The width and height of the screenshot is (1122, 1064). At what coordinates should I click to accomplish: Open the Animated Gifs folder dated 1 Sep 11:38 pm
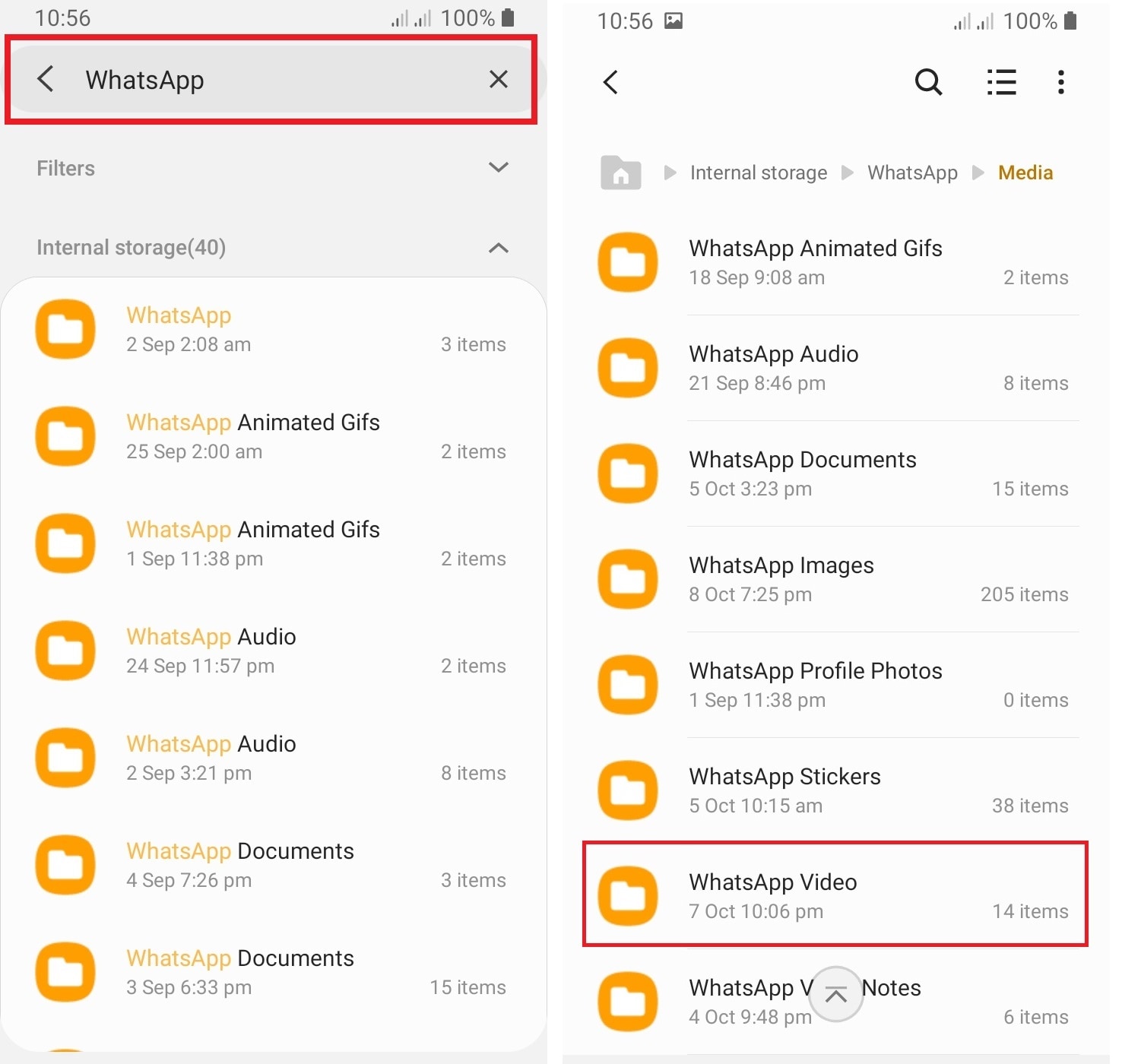pyautogui.click(x=274, y=543)
